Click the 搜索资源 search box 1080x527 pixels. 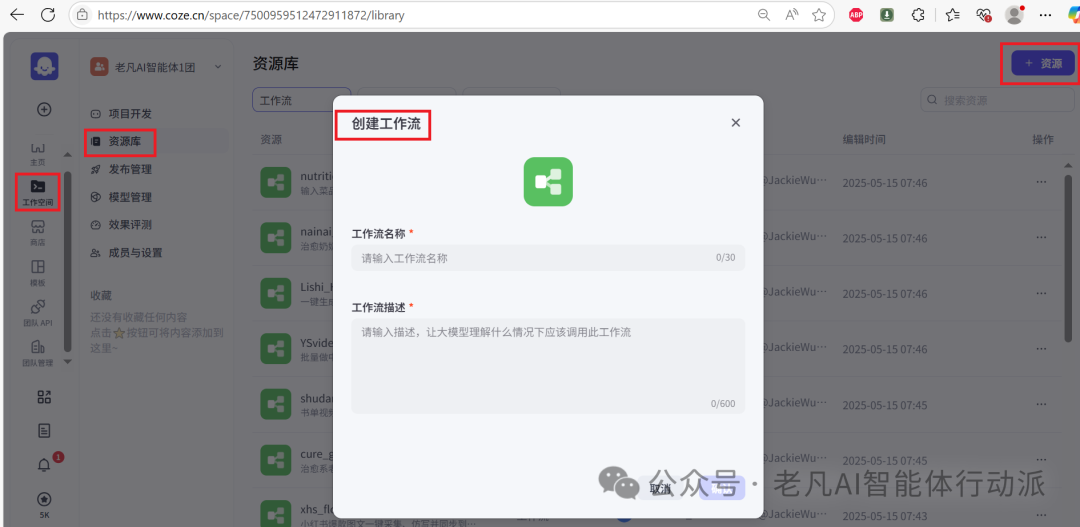997,100
